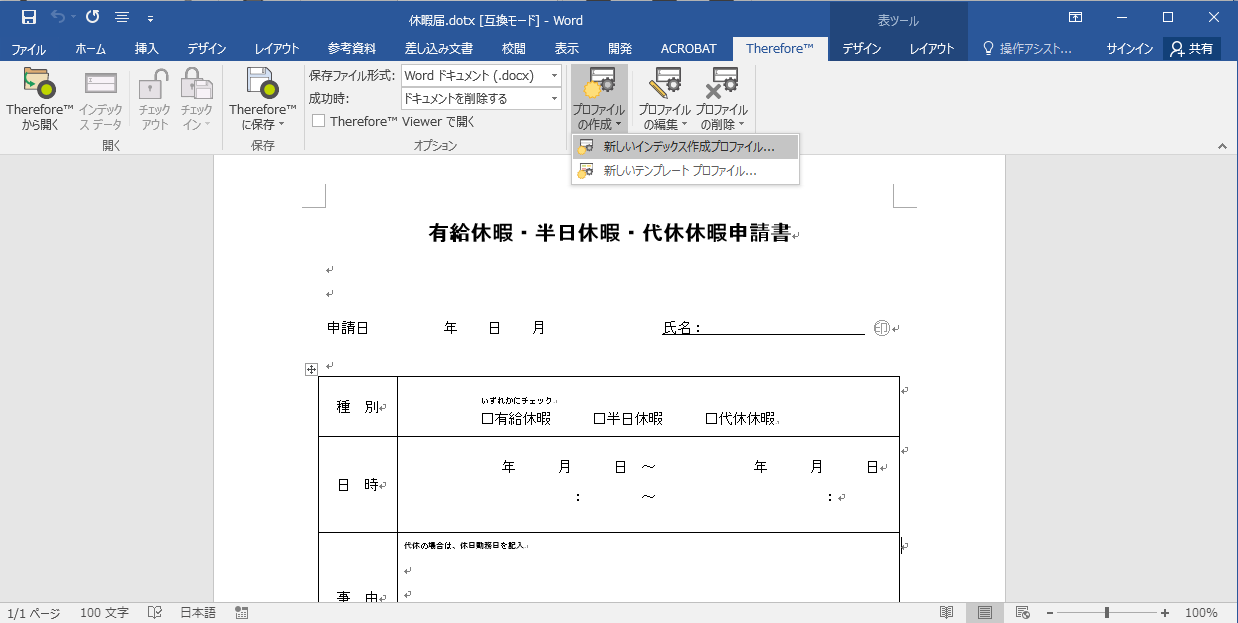Click the 100 文字 word count
Viewport: 1238px width, 623px height.
104,613
